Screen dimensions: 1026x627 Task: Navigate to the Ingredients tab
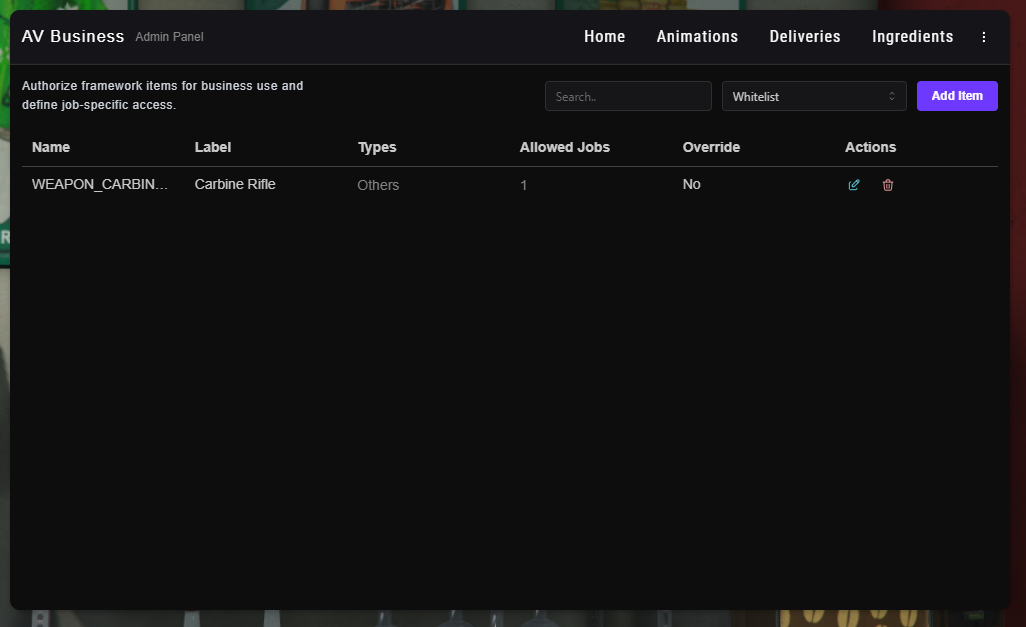coord(912,37)
